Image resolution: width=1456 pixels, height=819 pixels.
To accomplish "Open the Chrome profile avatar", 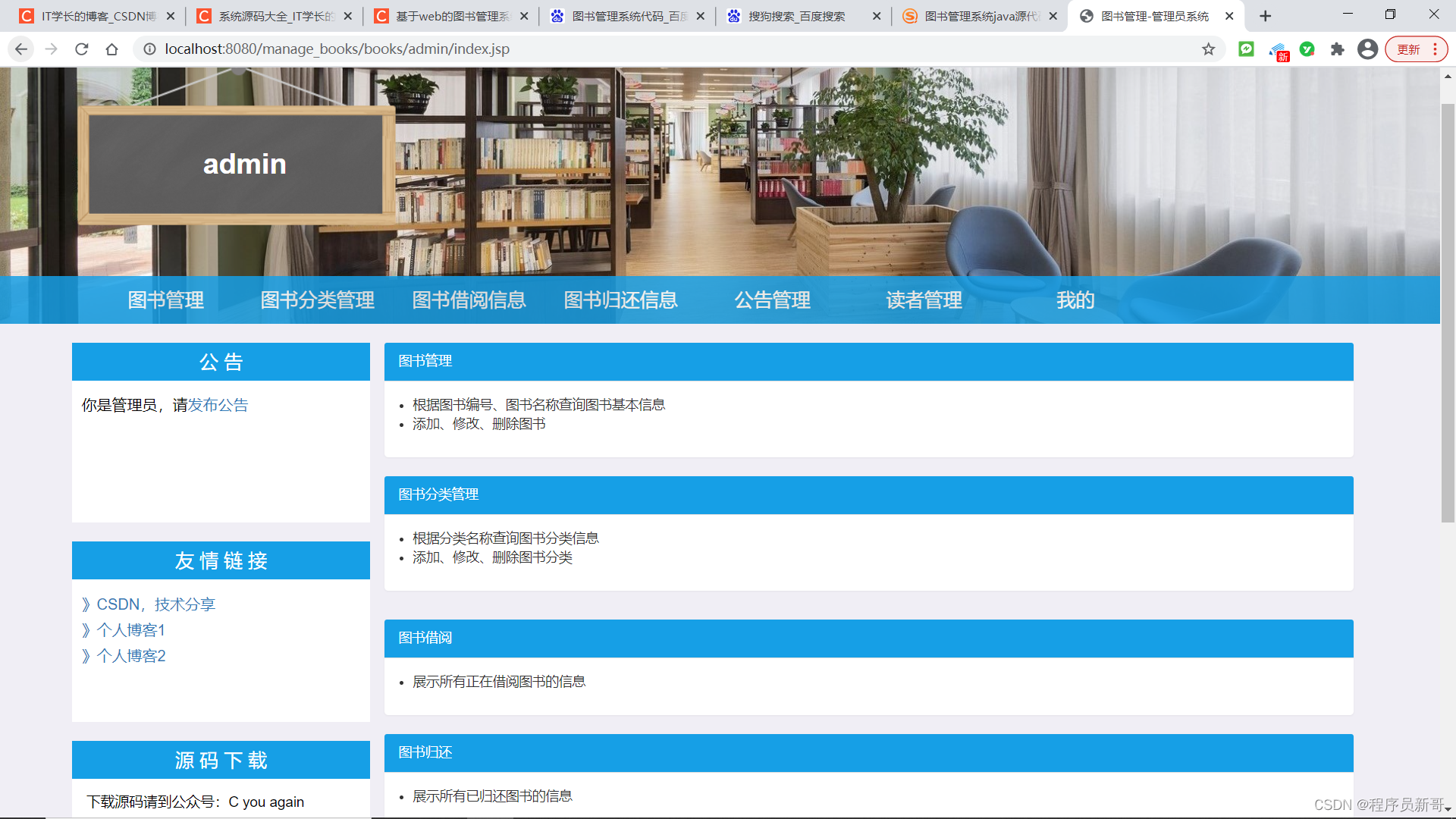I will tap(1367, 49).
